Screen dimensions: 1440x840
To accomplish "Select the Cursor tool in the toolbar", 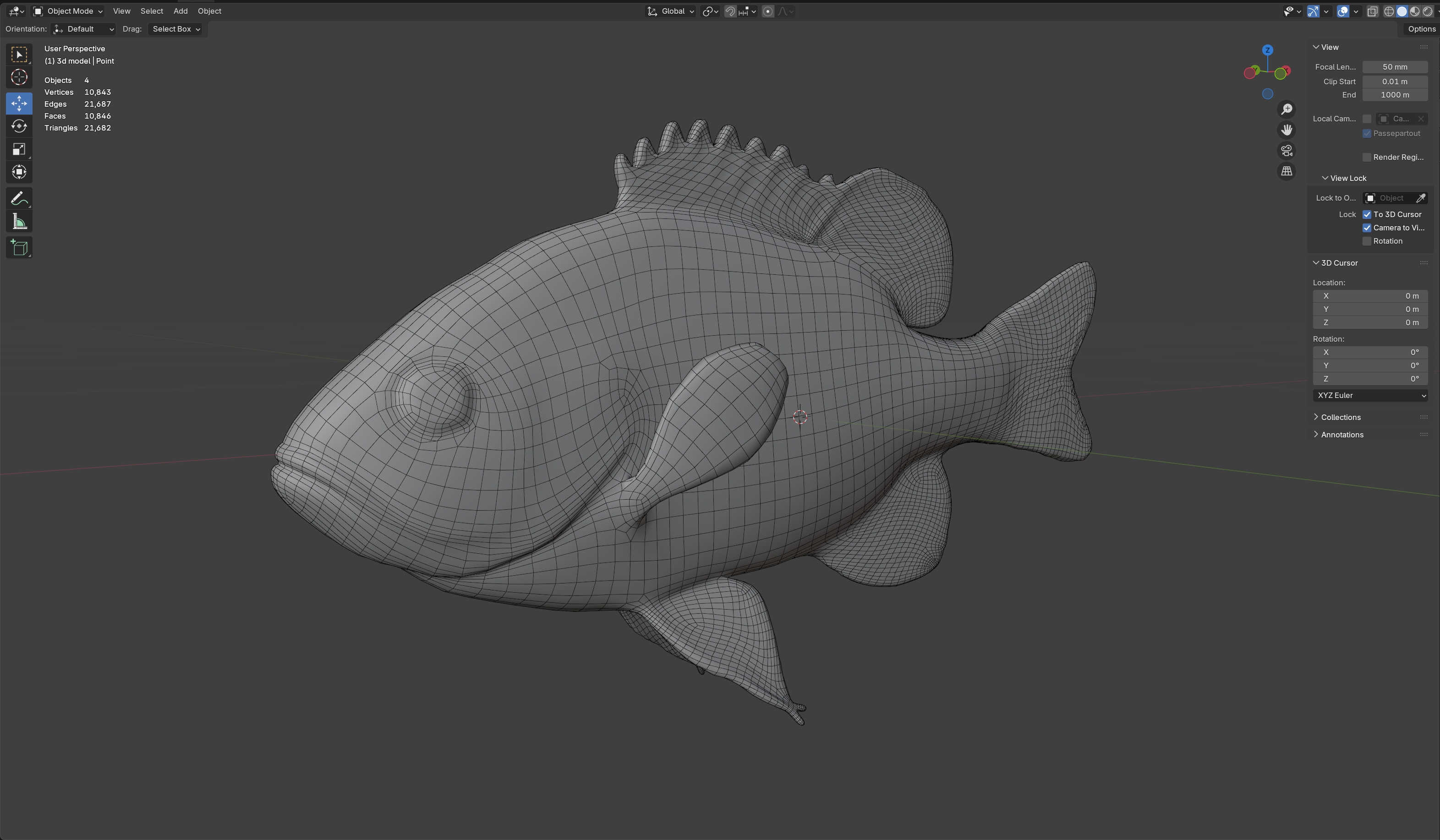I will pyautogui.click(x=19, y=77).
